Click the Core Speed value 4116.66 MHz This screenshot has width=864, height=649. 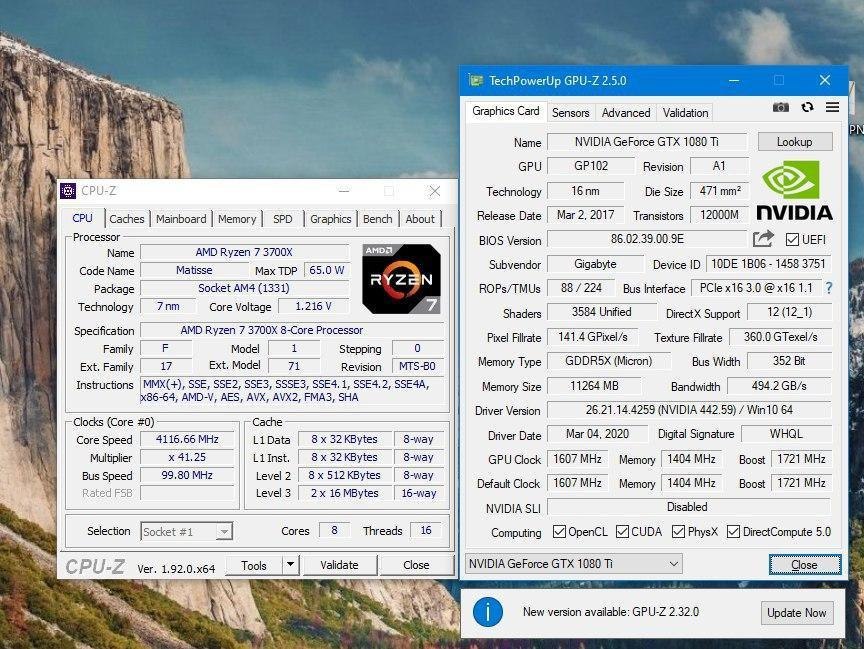[x=187, y=439]
